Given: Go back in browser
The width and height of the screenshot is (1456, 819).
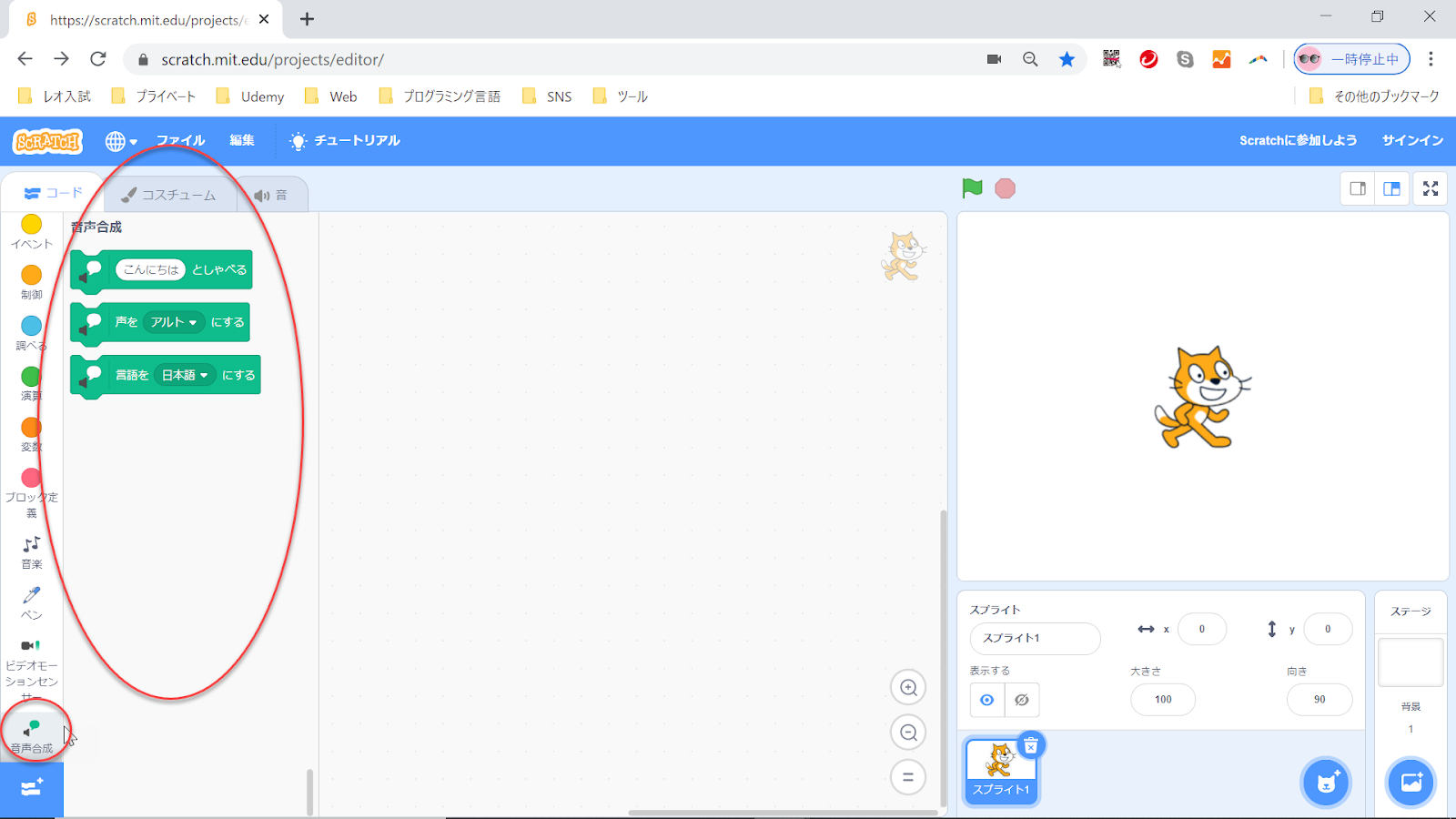Looking at the screenshot, I should (x=25, y=59).
